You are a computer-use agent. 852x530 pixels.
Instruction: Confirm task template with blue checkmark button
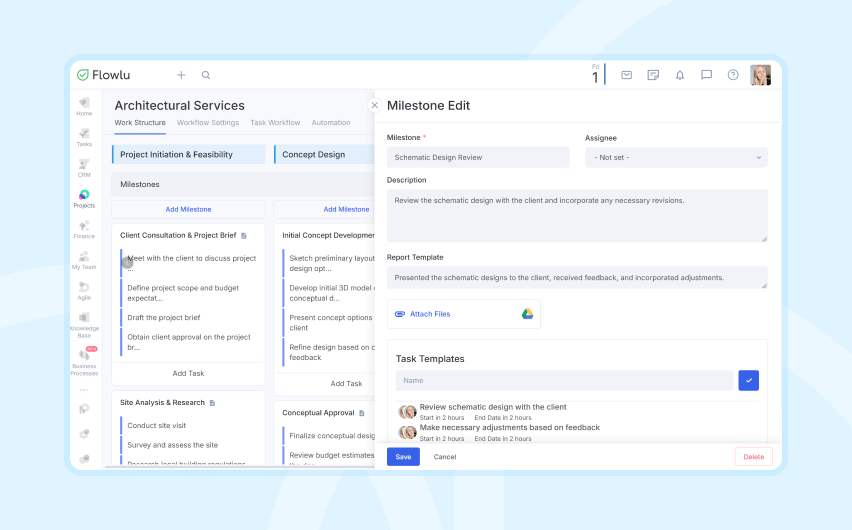748,380
